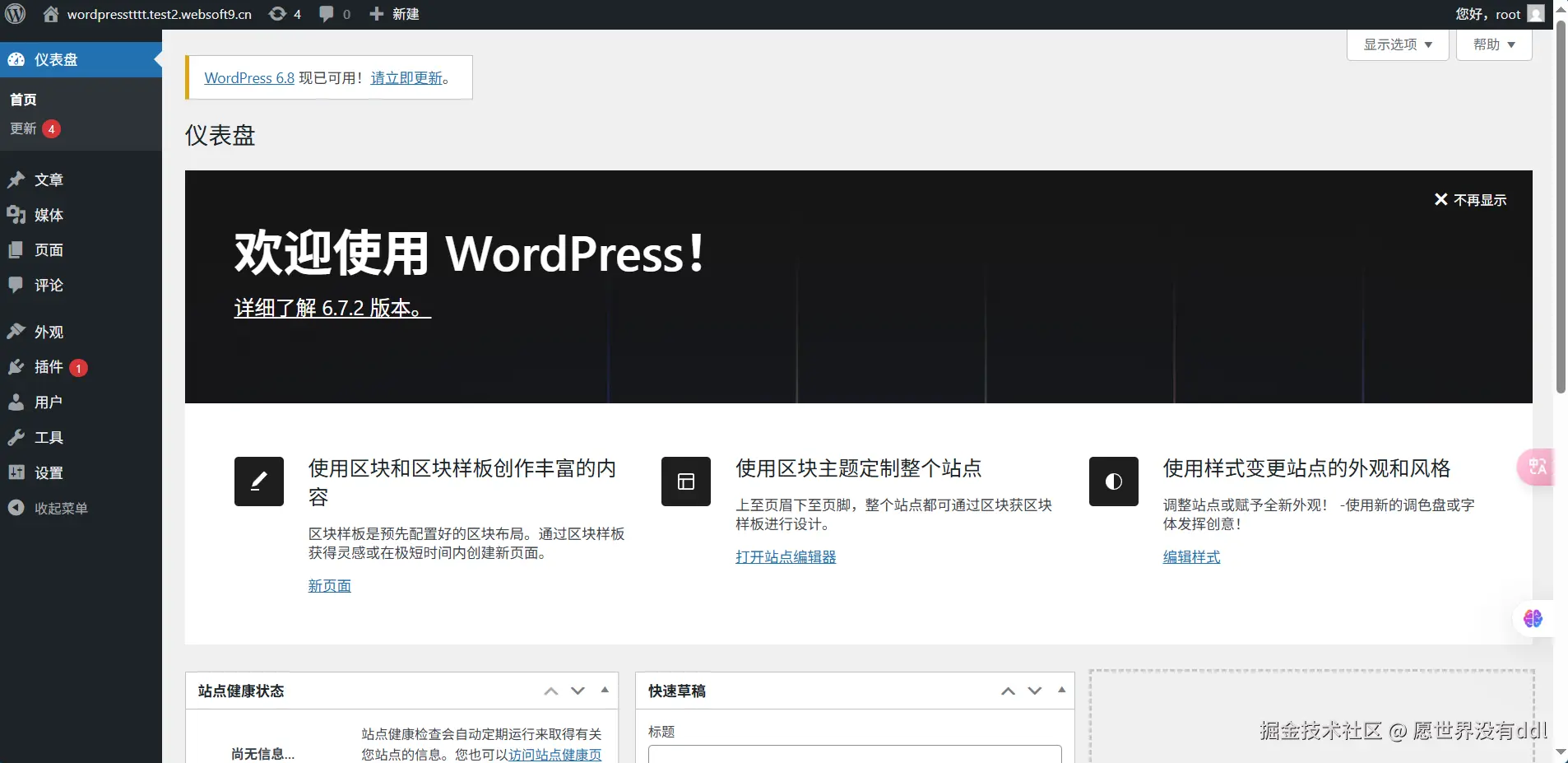Toggle the 站点健康状态 panel collapse triangle

pyautogui.click(x=605, y=691)
